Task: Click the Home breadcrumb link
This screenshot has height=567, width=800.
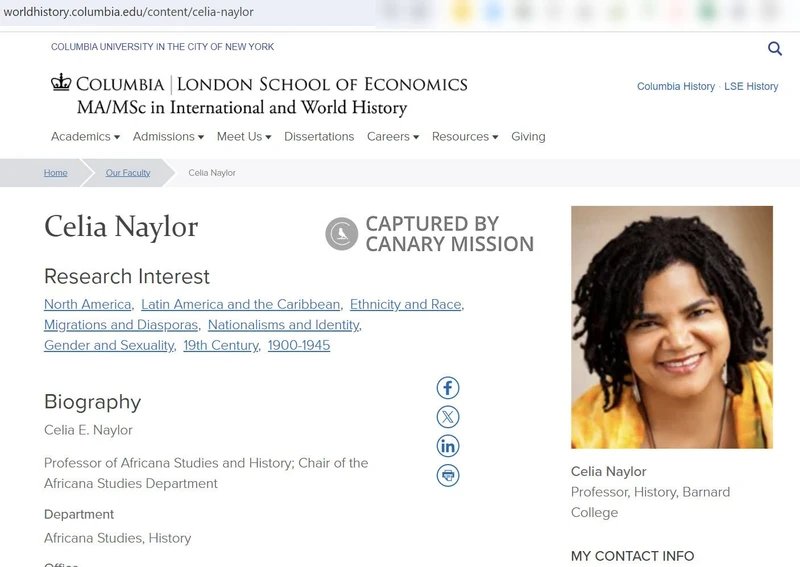Action: pos(56,173)
